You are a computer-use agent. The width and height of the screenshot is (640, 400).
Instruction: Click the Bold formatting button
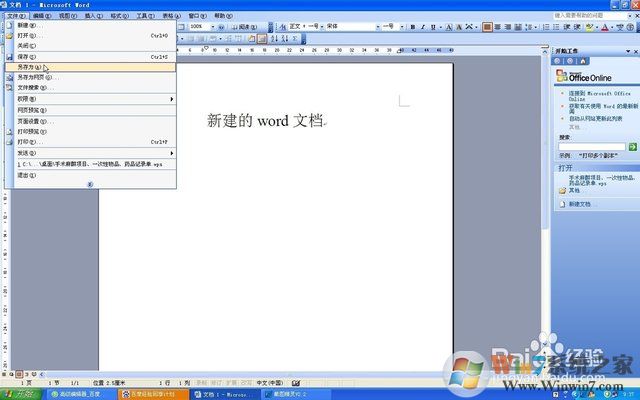point(413,27)
